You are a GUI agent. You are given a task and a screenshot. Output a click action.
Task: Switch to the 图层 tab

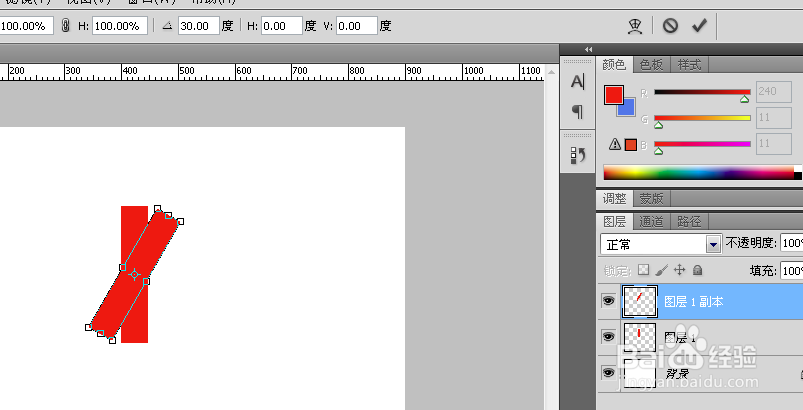point(614,222)
